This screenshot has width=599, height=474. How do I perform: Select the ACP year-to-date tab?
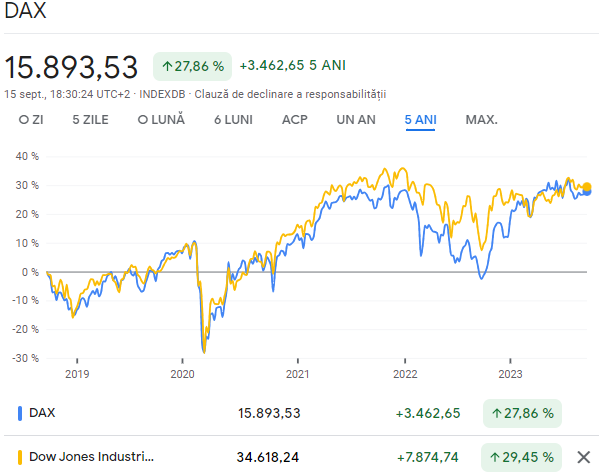point(295,120)
